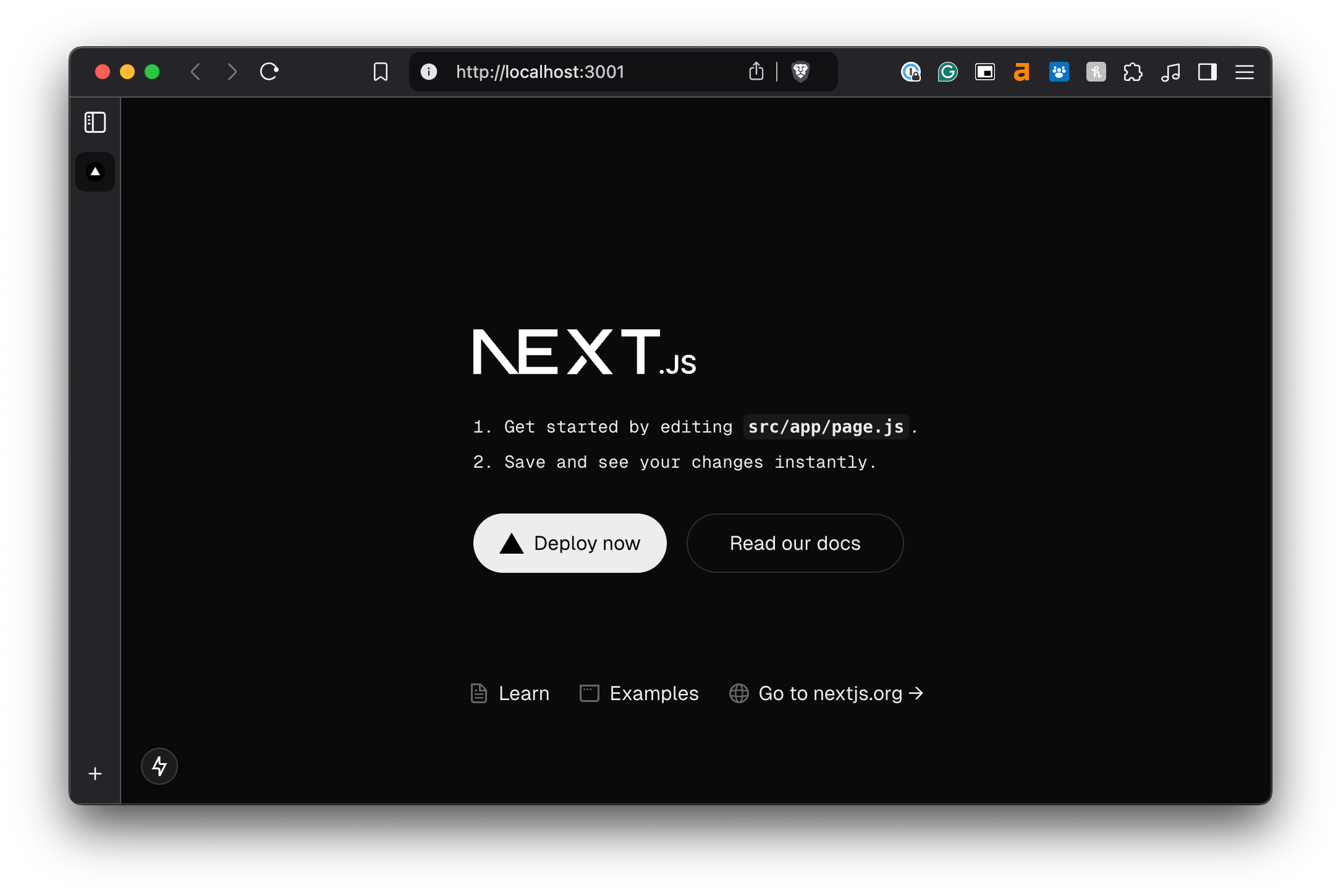Go forward to the next page
This screenshot has height=896, width=1341.
tap(232, 72)
